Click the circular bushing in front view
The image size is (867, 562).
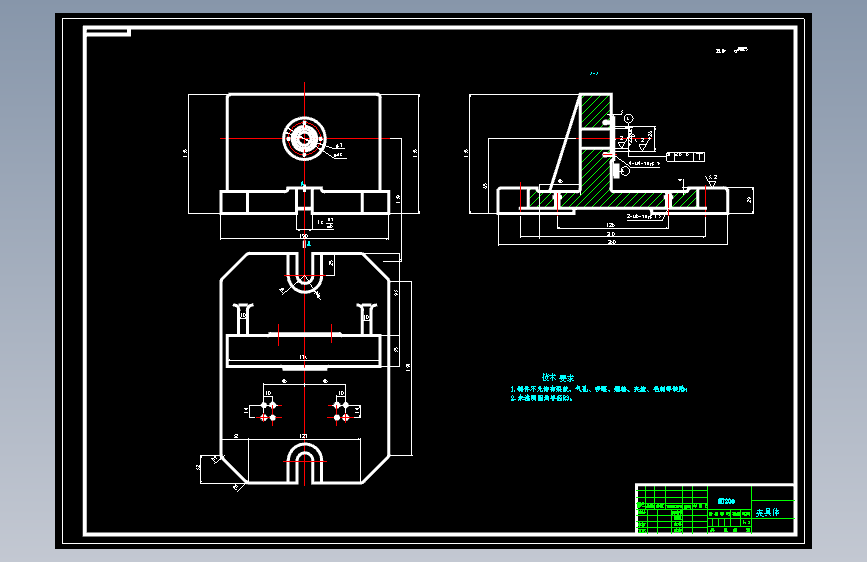point(304,139)
